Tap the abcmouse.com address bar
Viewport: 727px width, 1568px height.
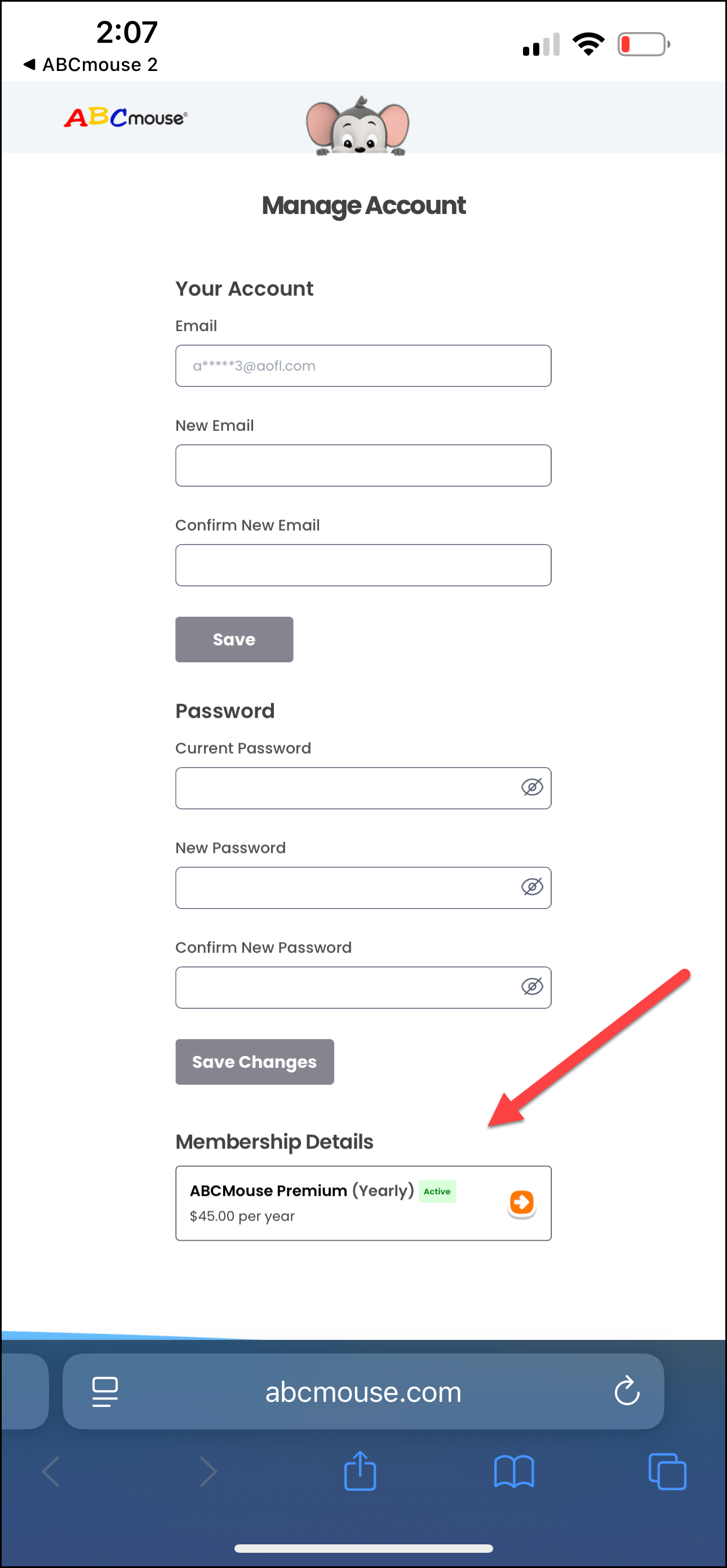point(363,1391)
